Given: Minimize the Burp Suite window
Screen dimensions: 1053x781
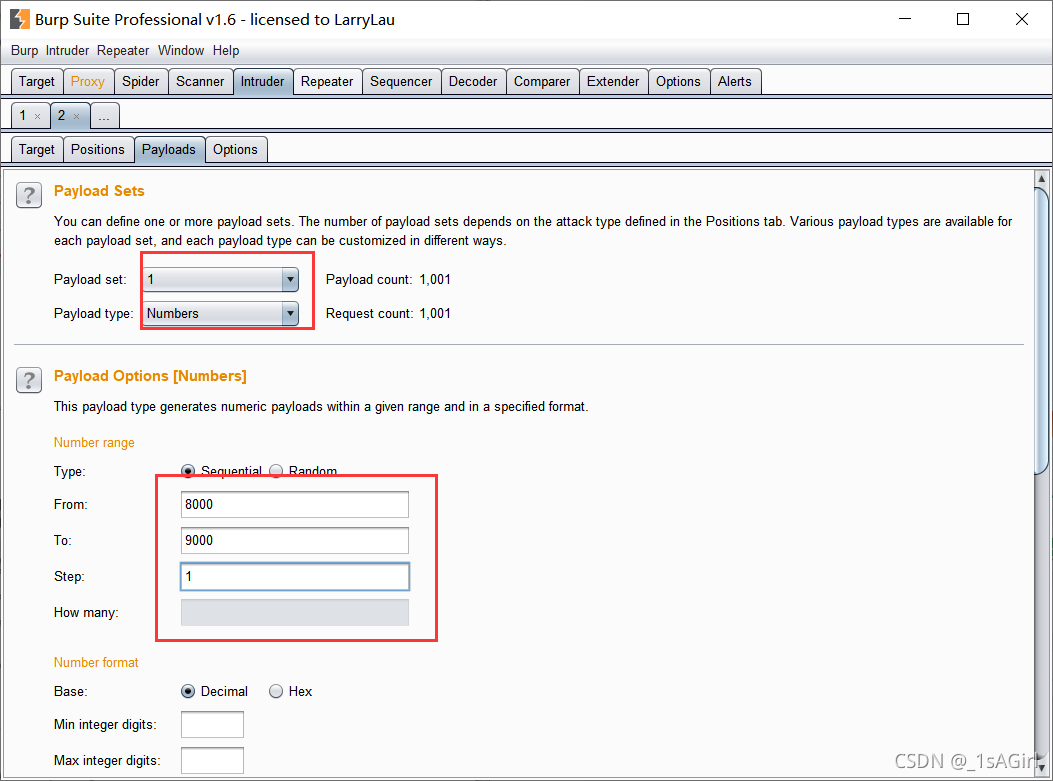Looking at the screenshot, I should [x=905, y=19].
